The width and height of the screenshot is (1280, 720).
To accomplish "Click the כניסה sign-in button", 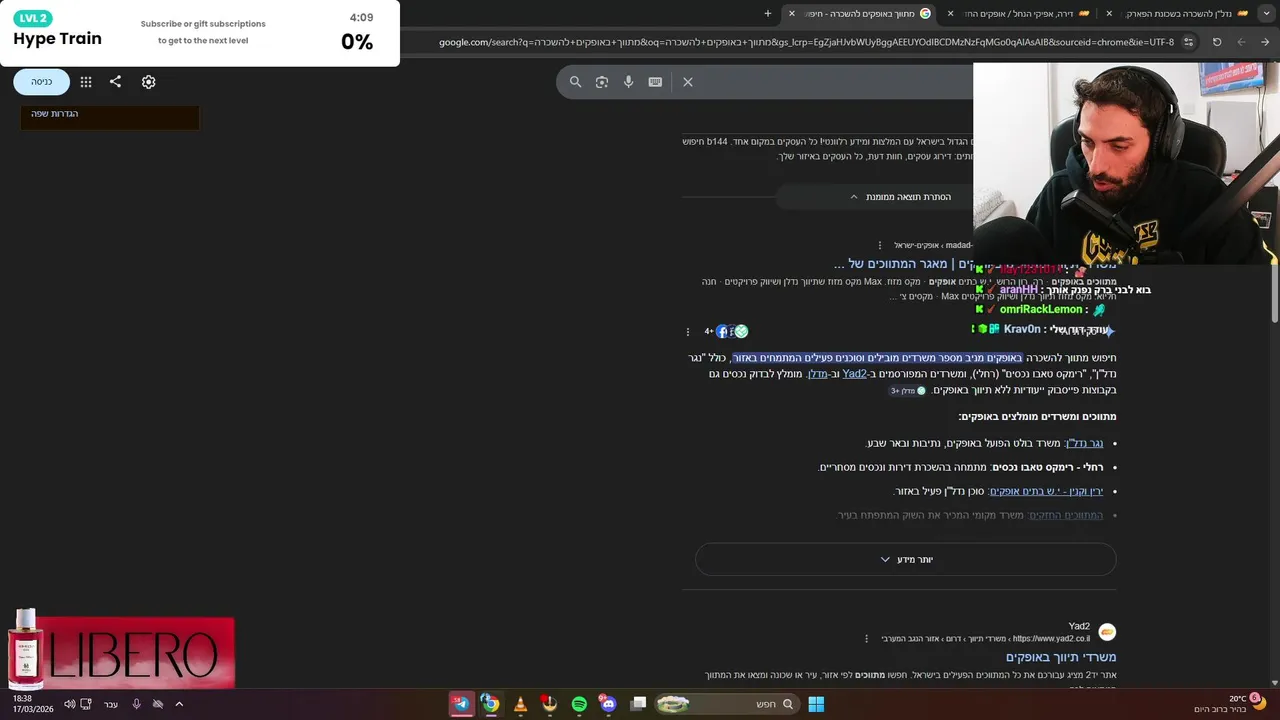I will coord(41,82).
